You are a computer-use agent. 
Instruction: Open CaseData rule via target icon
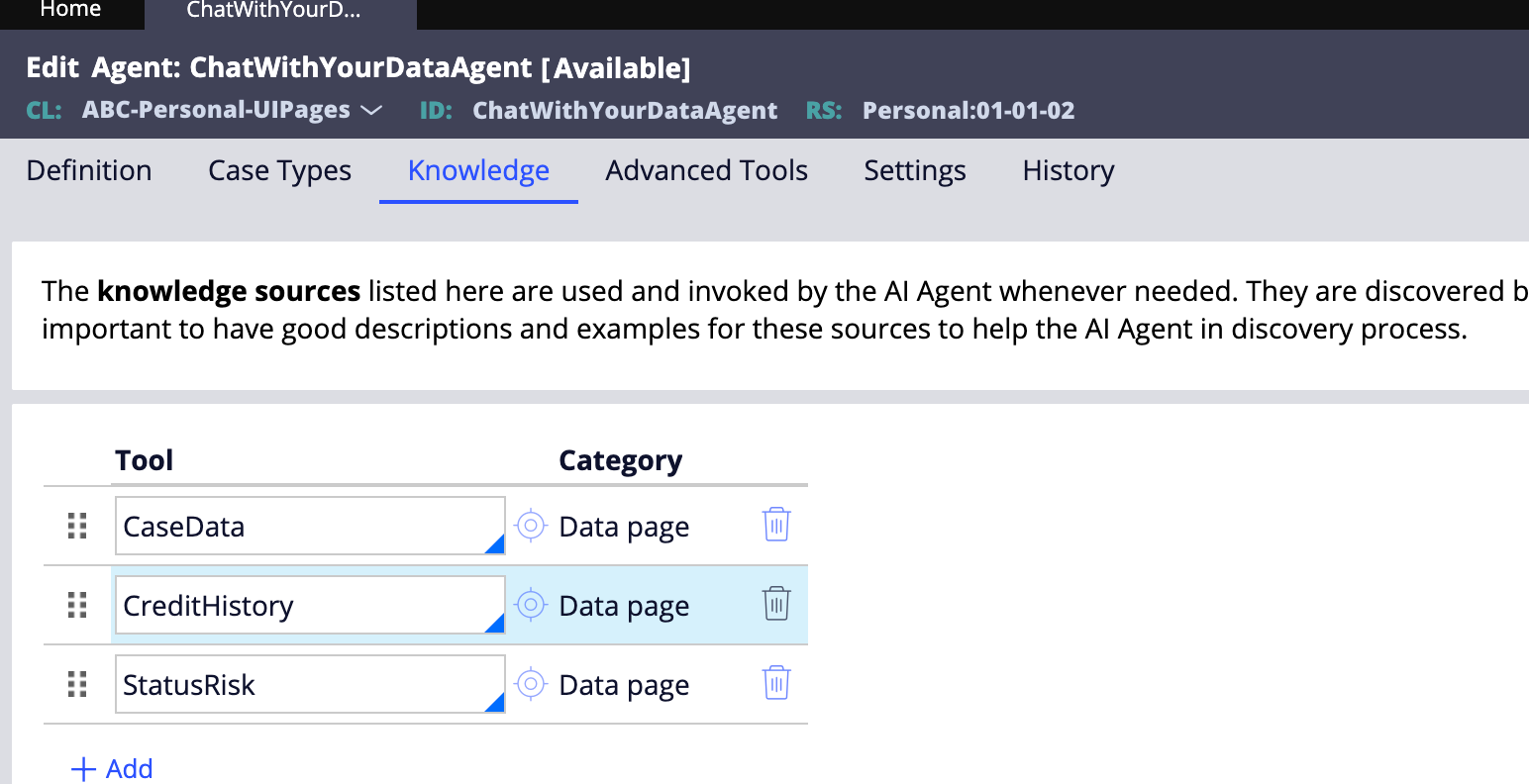click(531, 526)
